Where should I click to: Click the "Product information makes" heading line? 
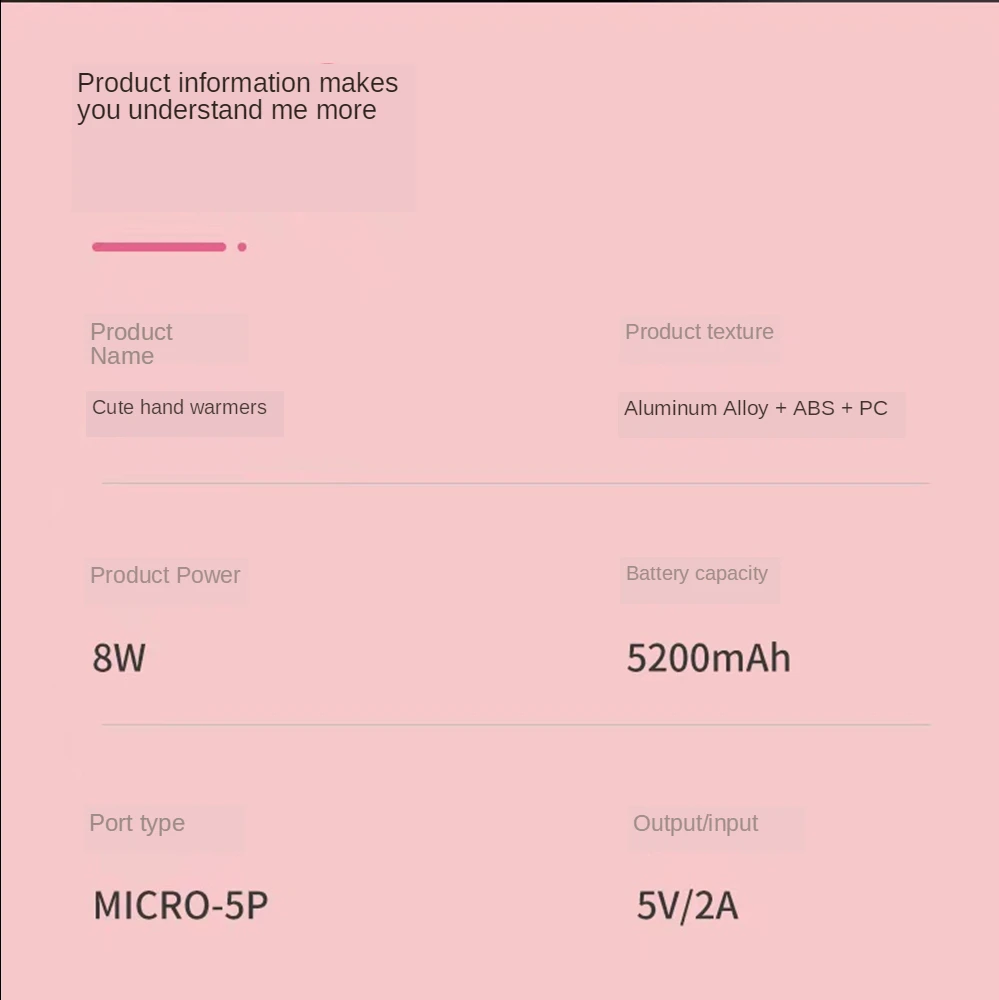click(x=237, y=83)
